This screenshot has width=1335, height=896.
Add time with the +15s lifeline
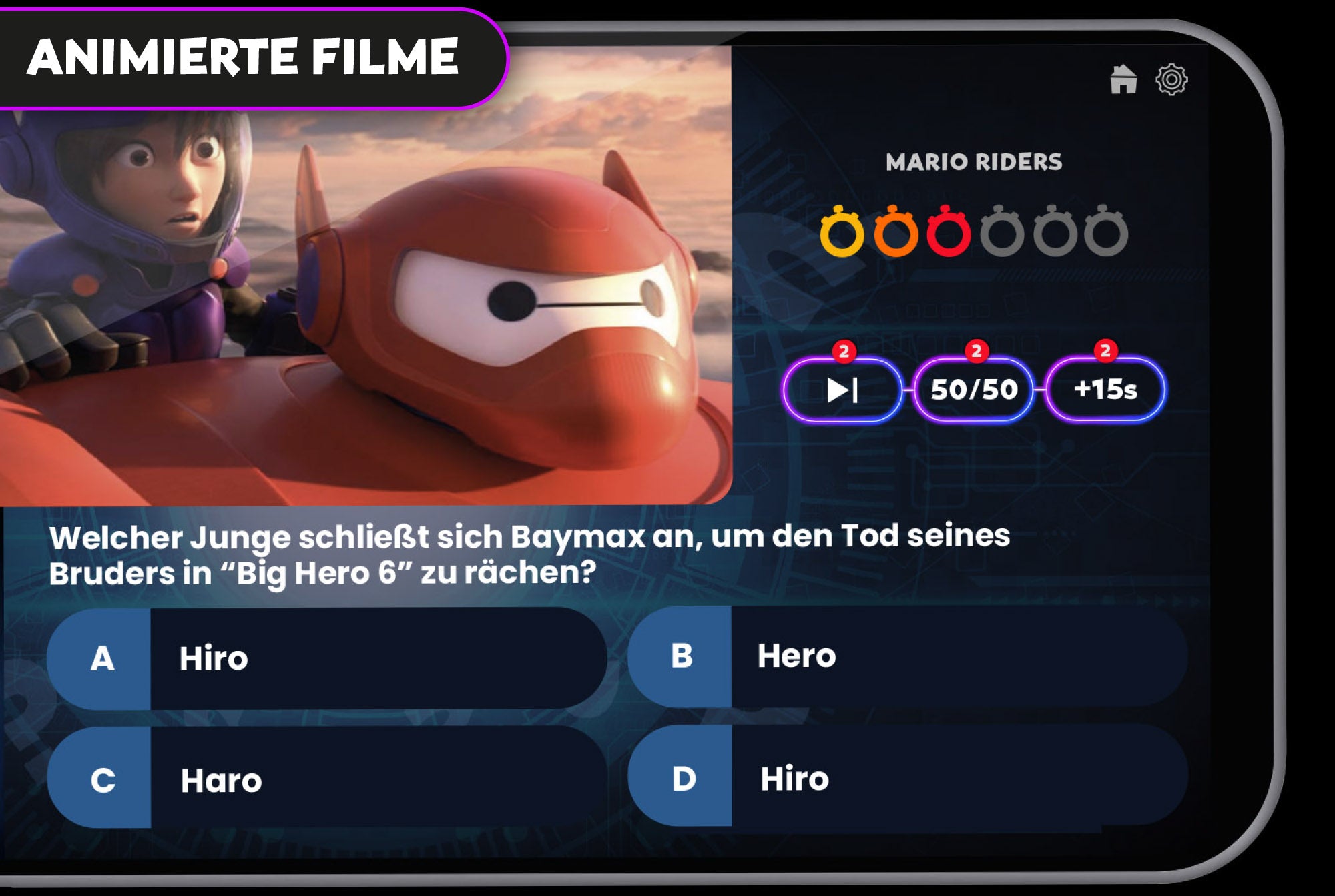1105,389
